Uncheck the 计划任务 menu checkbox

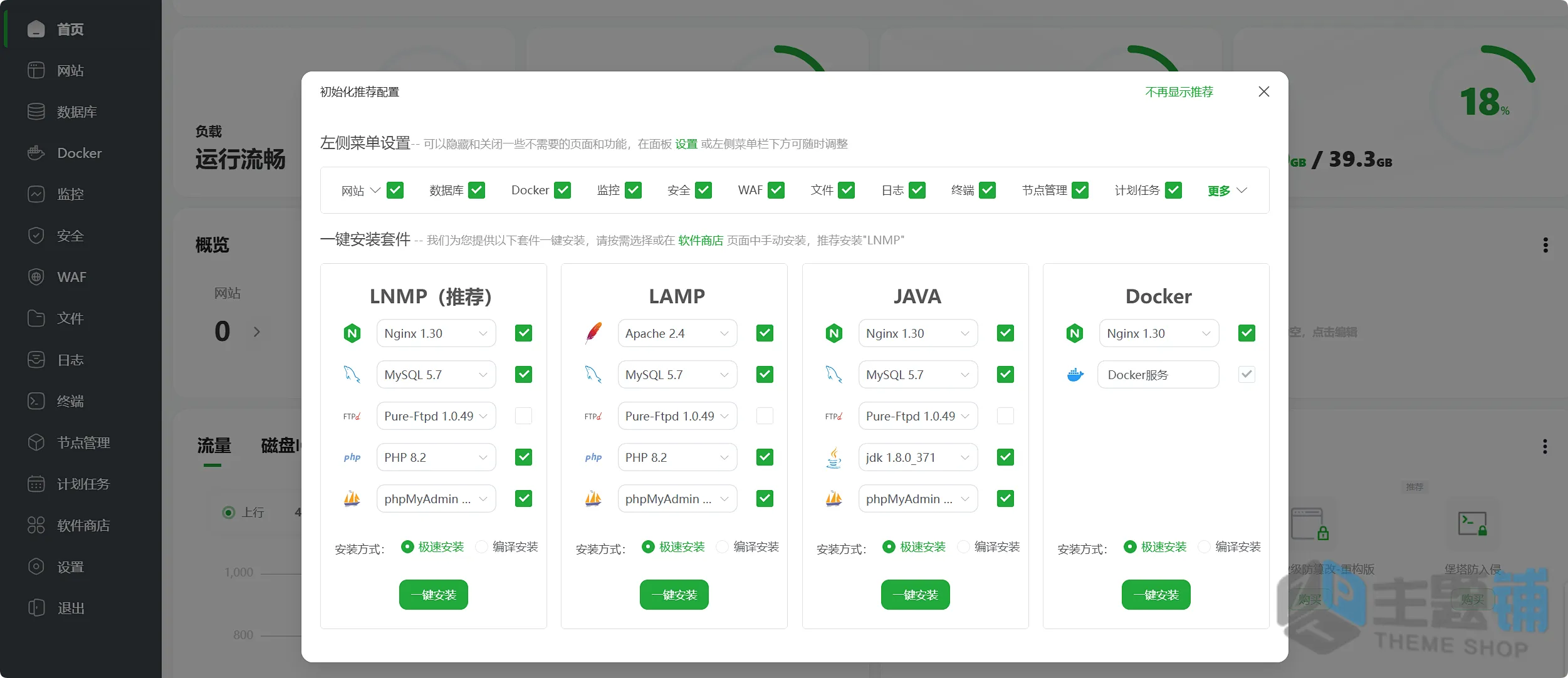coord(1174,190)
